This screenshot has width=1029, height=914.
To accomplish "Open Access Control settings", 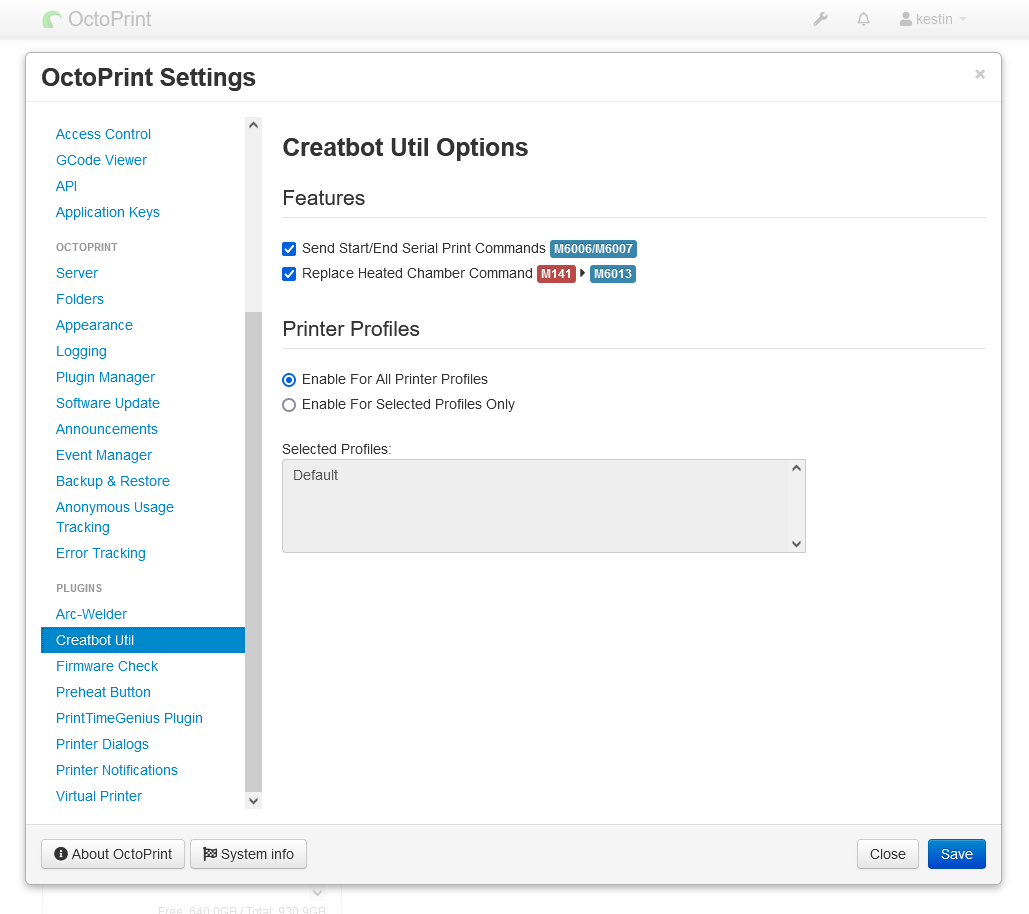I will 103,134.
